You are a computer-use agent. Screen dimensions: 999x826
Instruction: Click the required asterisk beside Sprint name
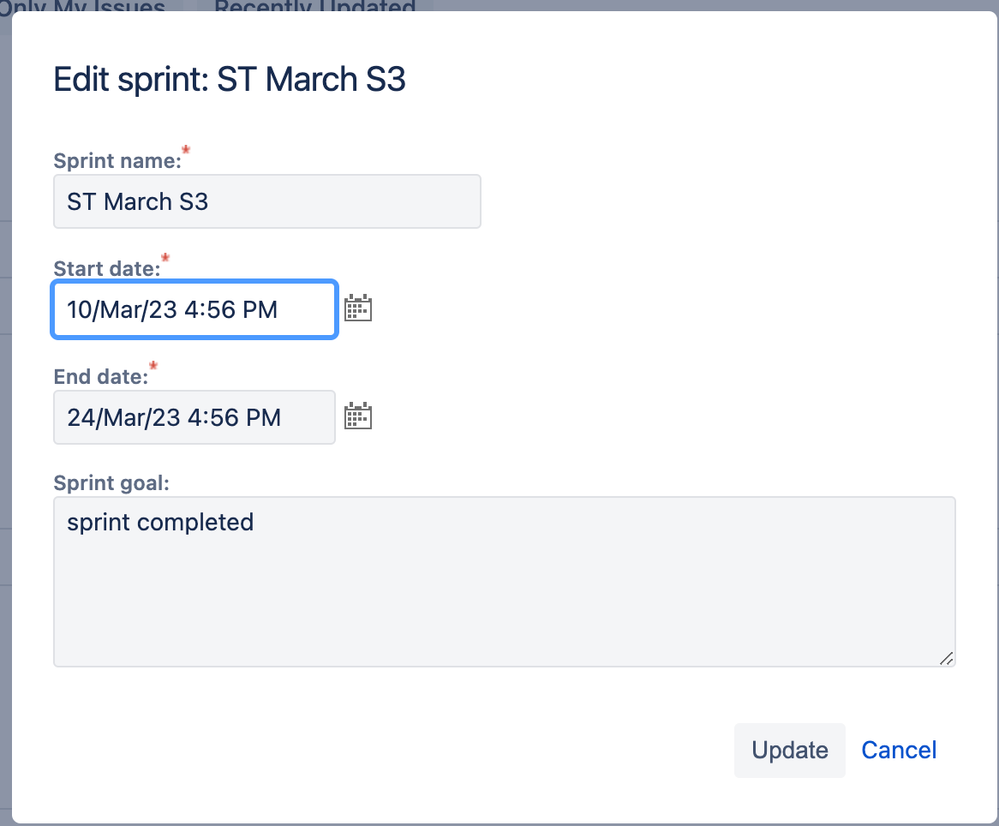tap(185, 152)
